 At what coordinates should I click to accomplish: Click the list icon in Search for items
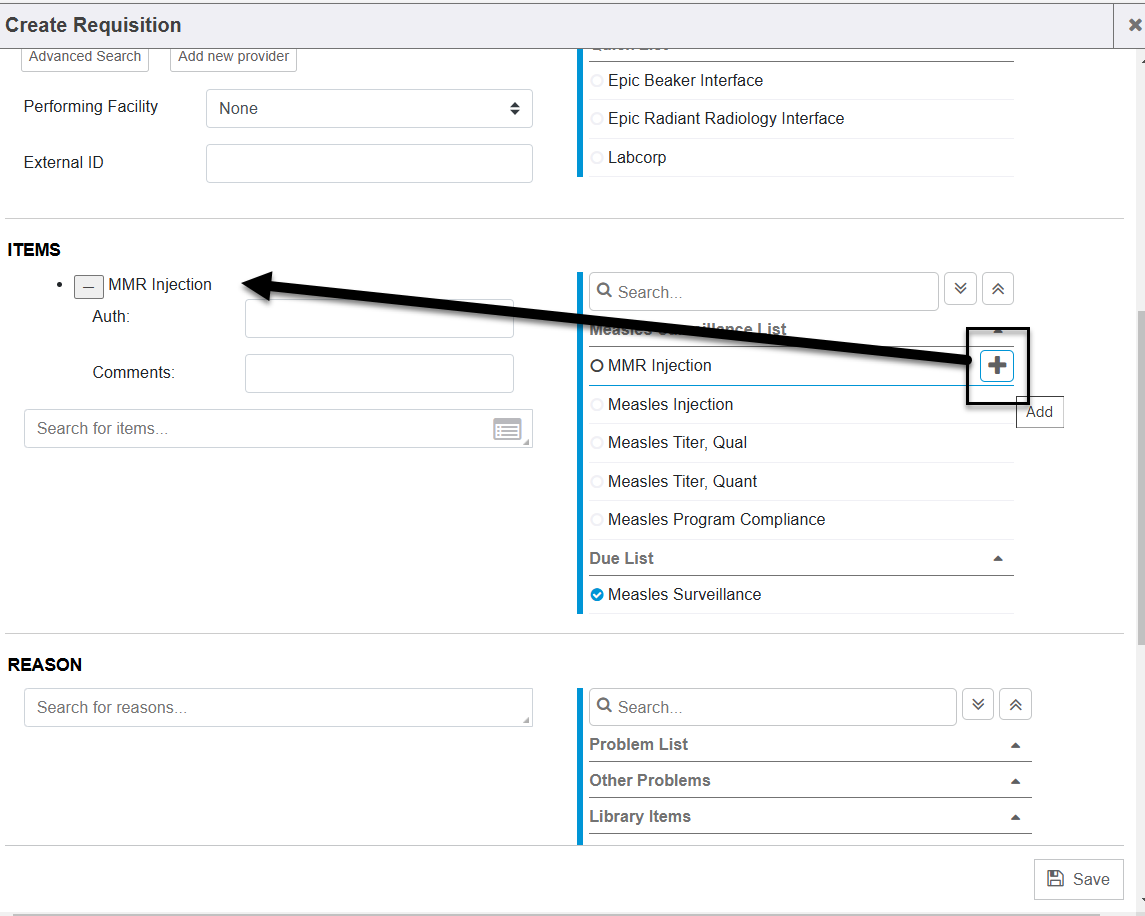click(x=507, y=430)
